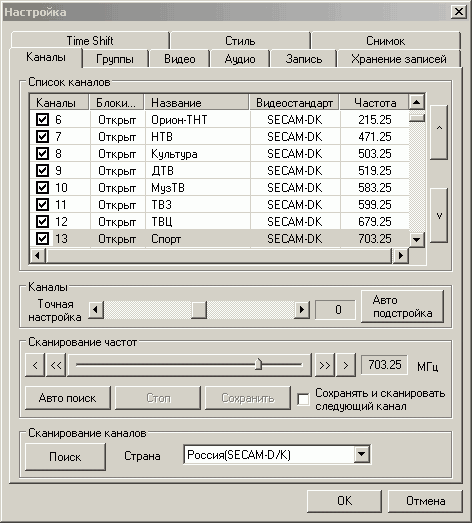Start Авто поиск frequency scan
472x523 pixels.
[x=68, y=398]
